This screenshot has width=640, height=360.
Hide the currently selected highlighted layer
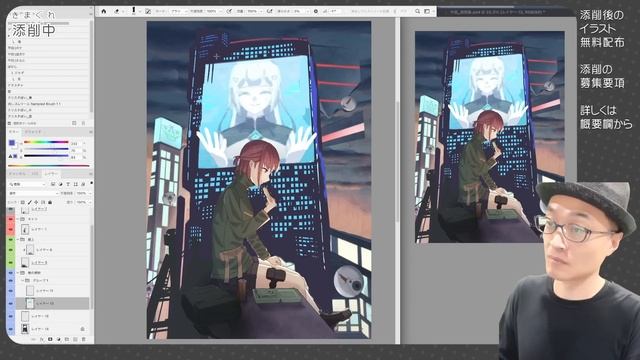(x=11, y=303)
